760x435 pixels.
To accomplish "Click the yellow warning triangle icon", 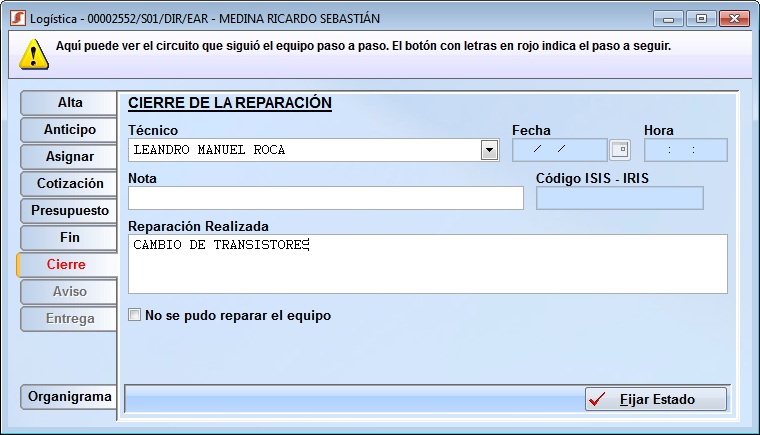I will (33, 54).
